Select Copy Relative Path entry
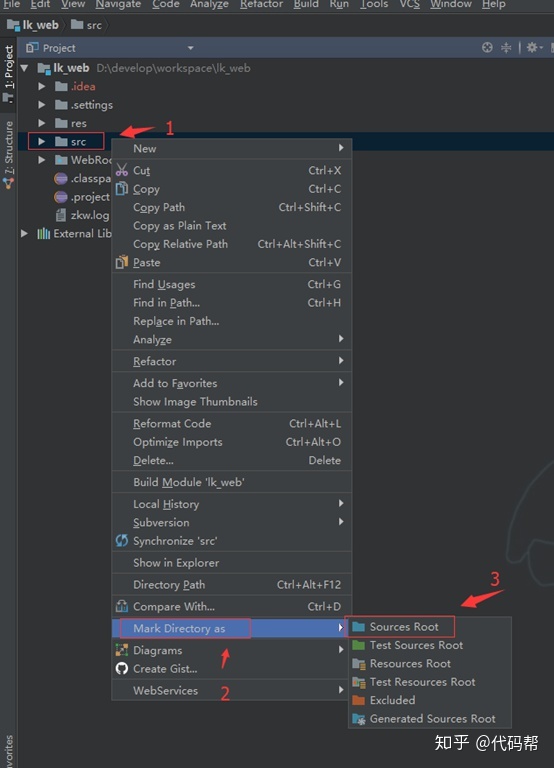Viewport: 554px width, 768px height. click(x=232, y=244)
